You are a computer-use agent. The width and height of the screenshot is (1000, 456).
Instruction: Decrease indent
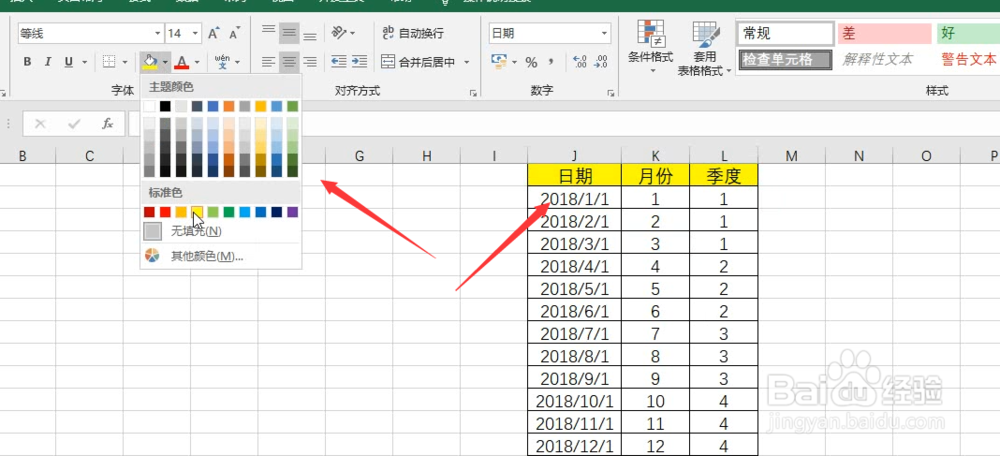click(x=339, y=62)
